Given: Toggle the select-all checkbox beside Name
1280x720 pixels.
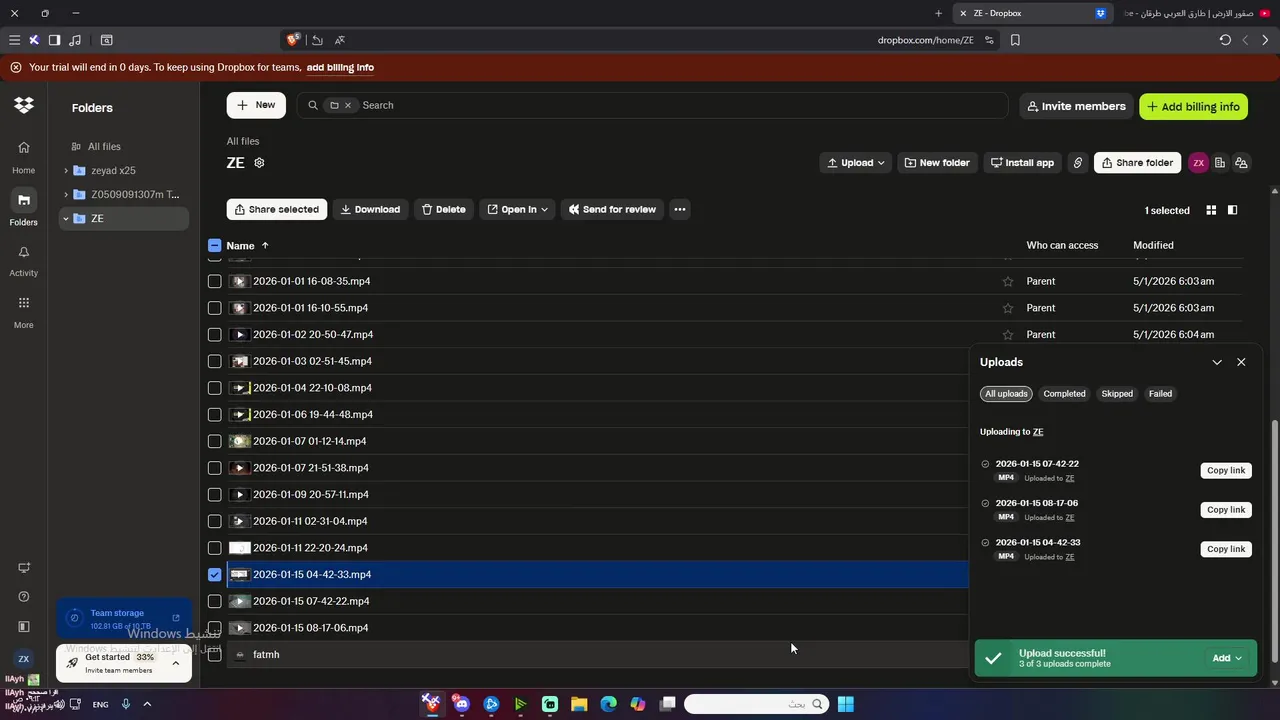Looking at the screenshot, I should pos(214,245).
